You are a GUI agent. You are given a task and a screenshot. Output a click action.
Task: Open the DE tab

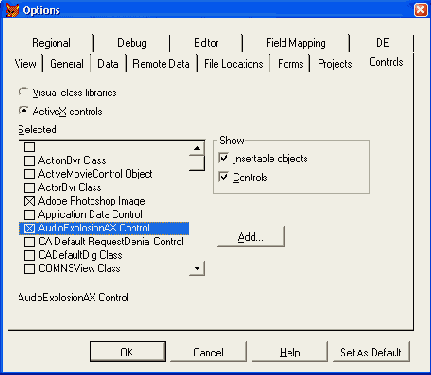pyautogui.click(x=383, y=43)
